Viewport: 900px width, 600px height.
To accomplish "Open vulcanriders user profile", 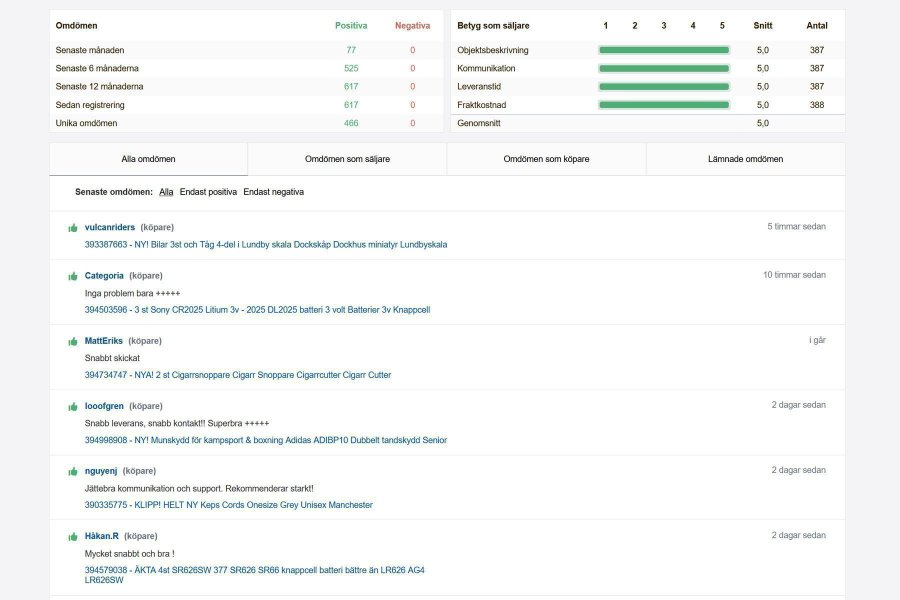I will [x=110, y=227].
